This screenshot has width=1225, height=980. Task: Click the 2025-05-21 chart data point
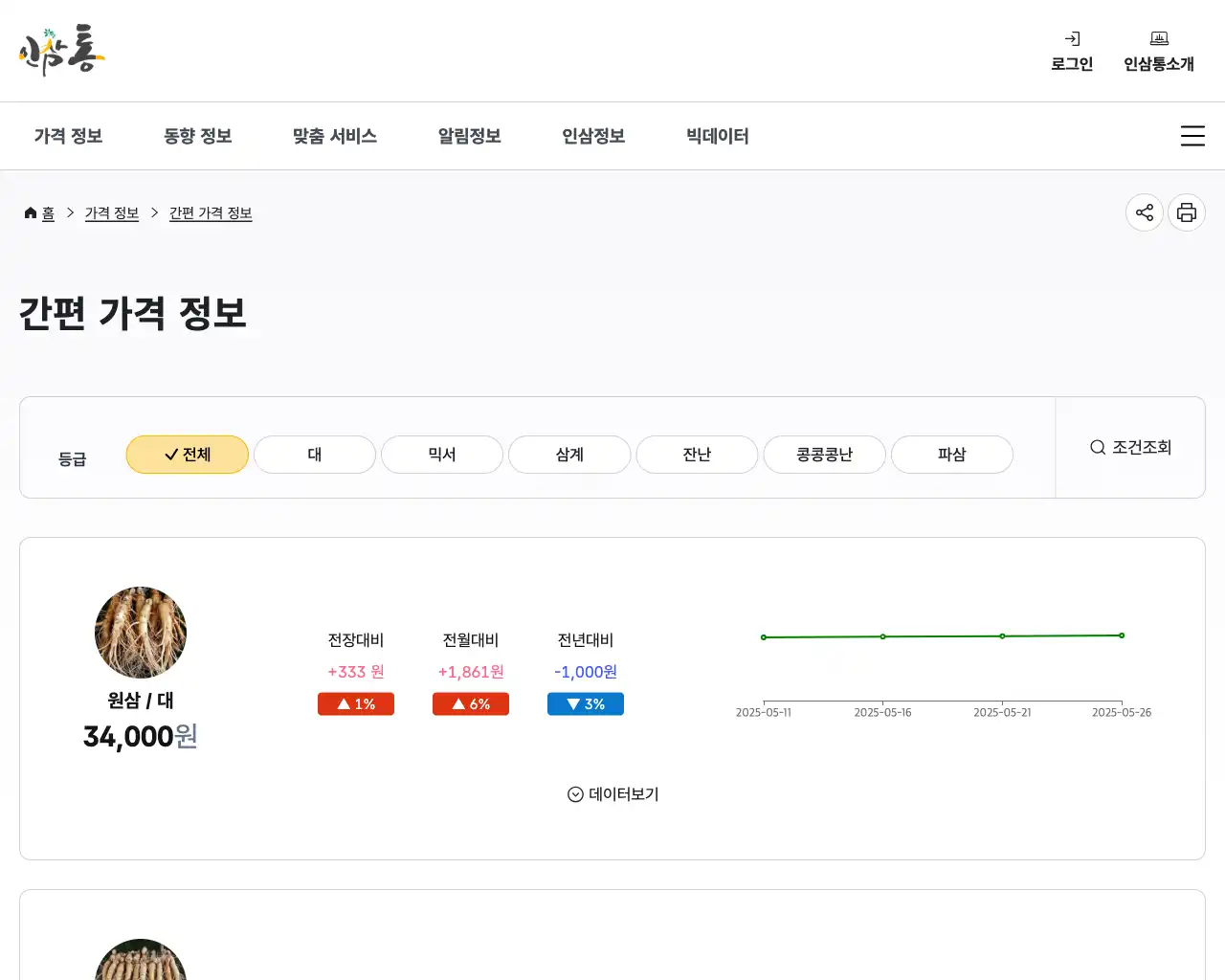point(1002,635)
